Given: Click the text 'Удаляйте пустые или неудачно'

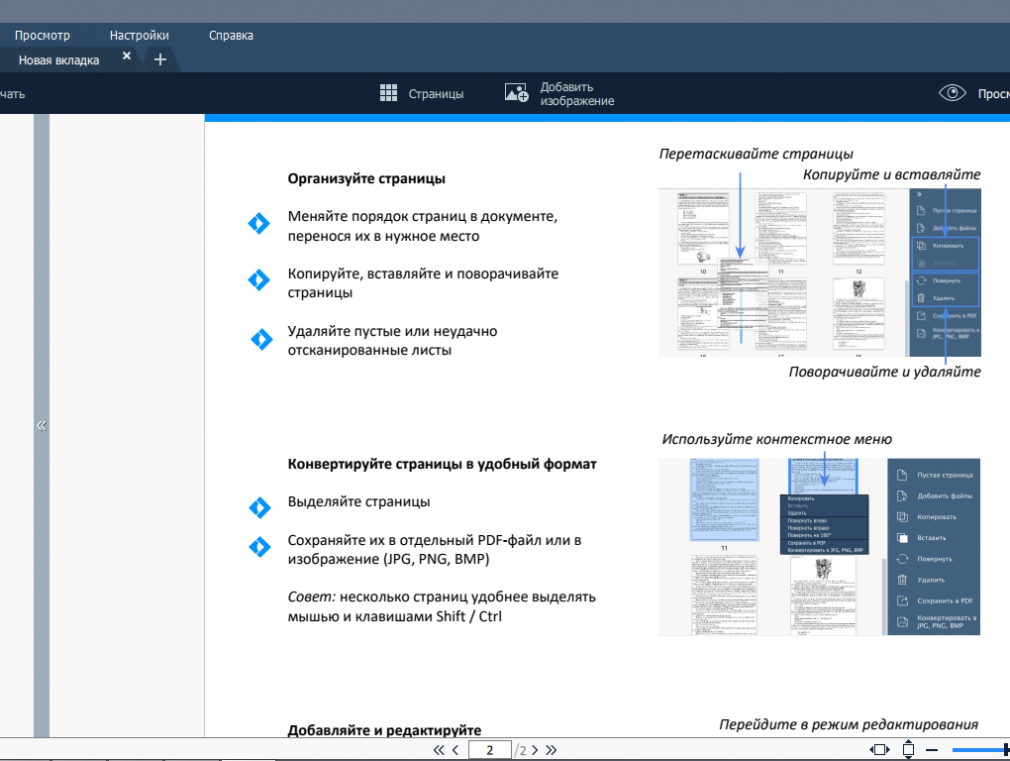Looking at the screenshot, I should pos(392,331).
